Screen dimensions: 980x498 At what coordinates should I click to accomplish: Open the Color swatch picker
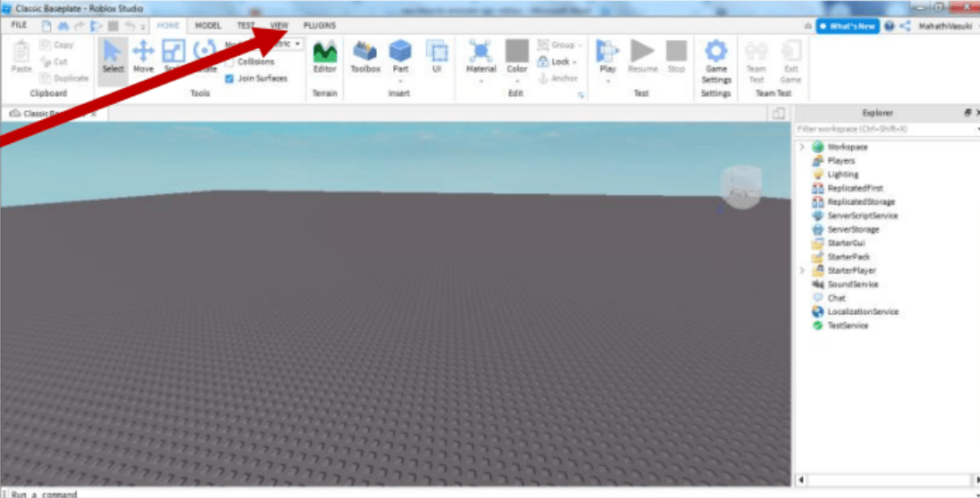coord(517,51)
